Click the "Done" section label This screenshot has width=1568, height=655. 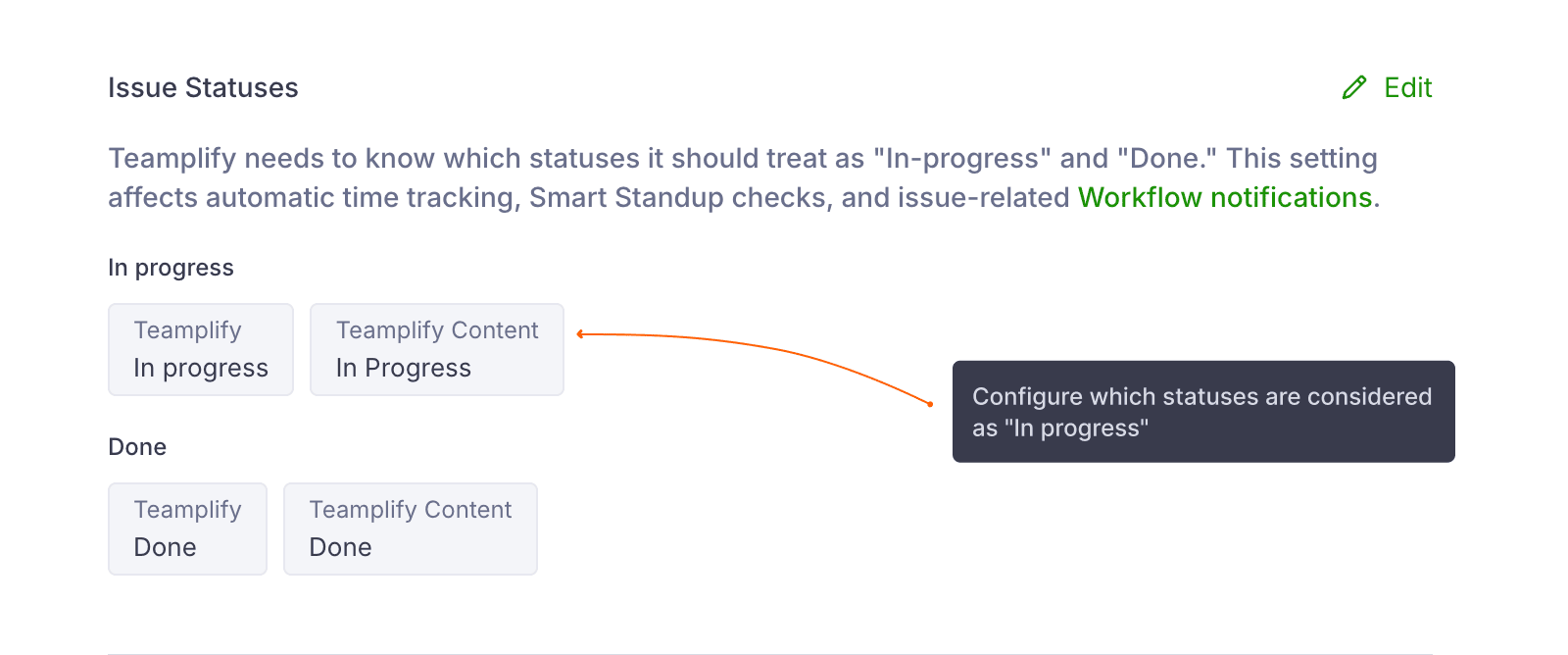tap(137, 447)
